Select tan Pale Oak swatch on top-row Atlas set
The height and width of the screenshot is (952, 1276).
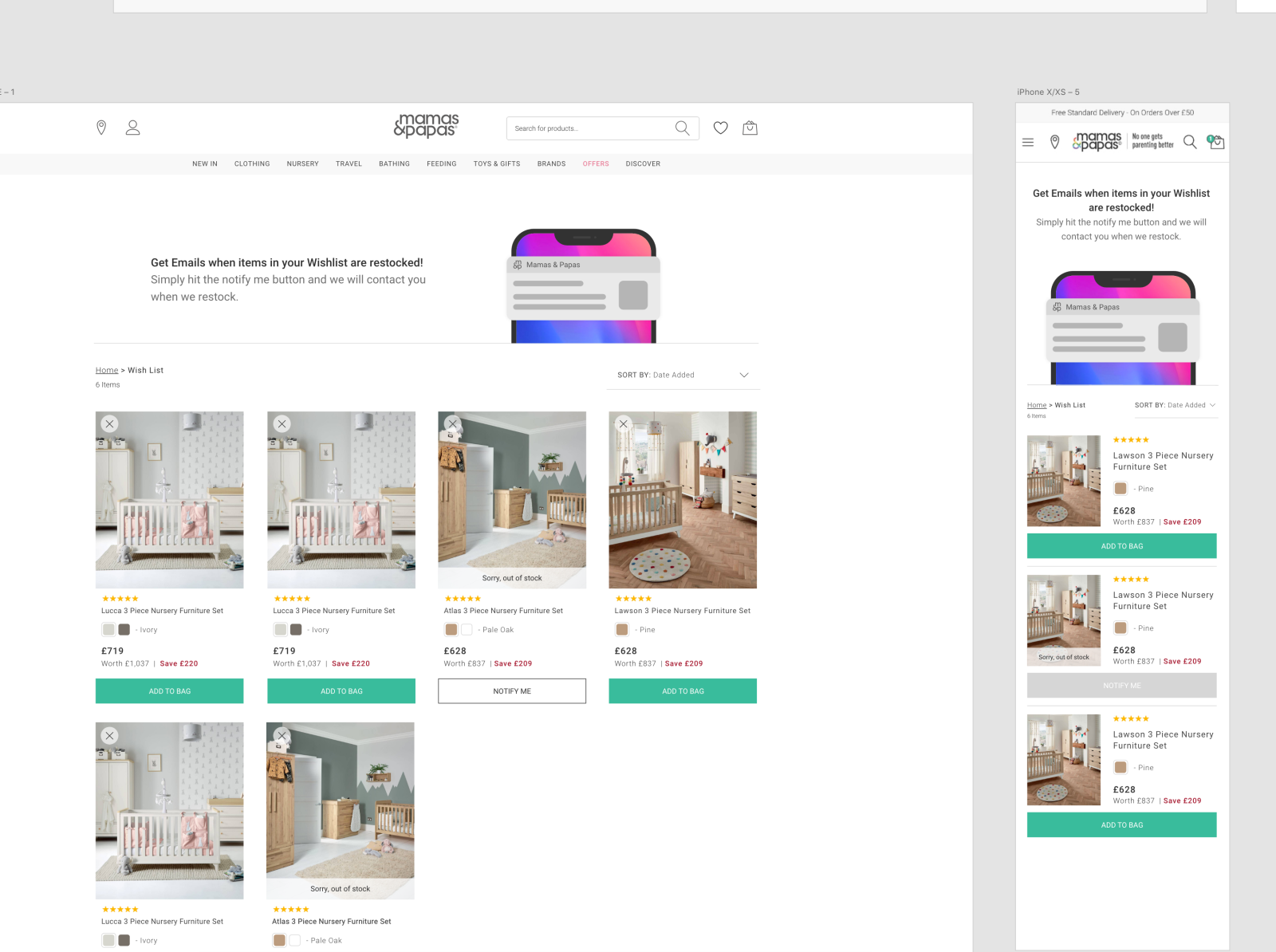pos(451,630)
